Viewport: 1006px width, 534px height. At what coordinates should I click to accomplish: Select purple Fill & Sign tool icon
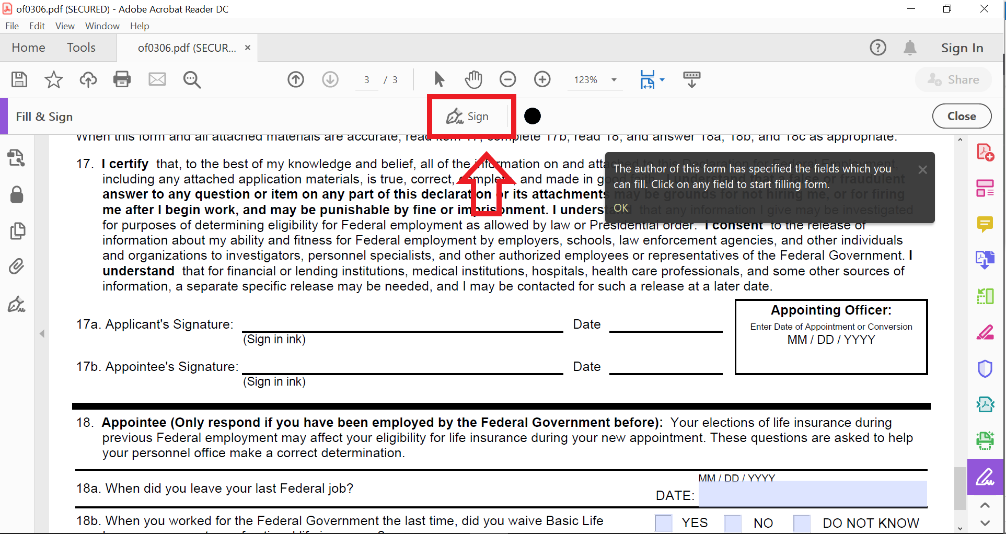click(985, 477)
